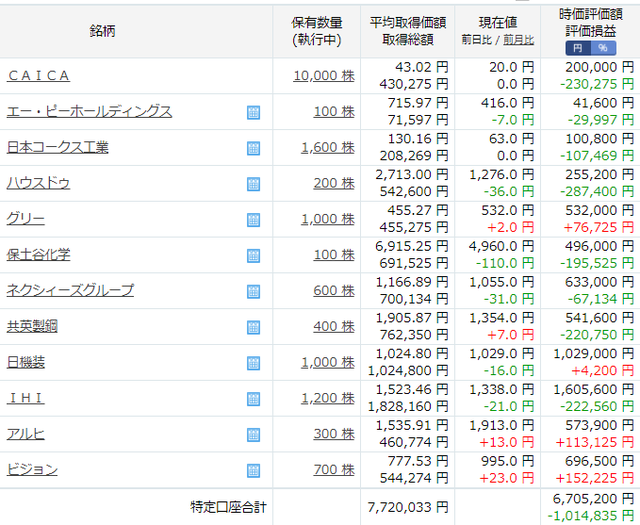Click the 現在値 column header

498,22
